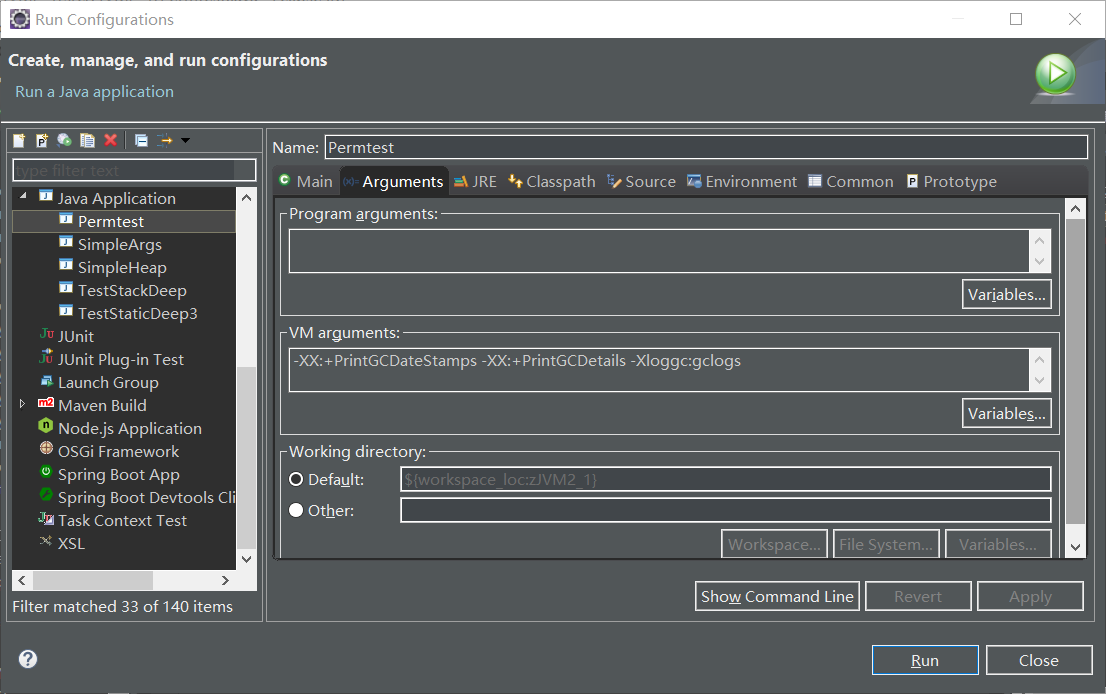Image resolution: width=1106 pixels, height=694 pixels.
Task: Switch to the Arguments tab
Action: (x=394, y=181)
